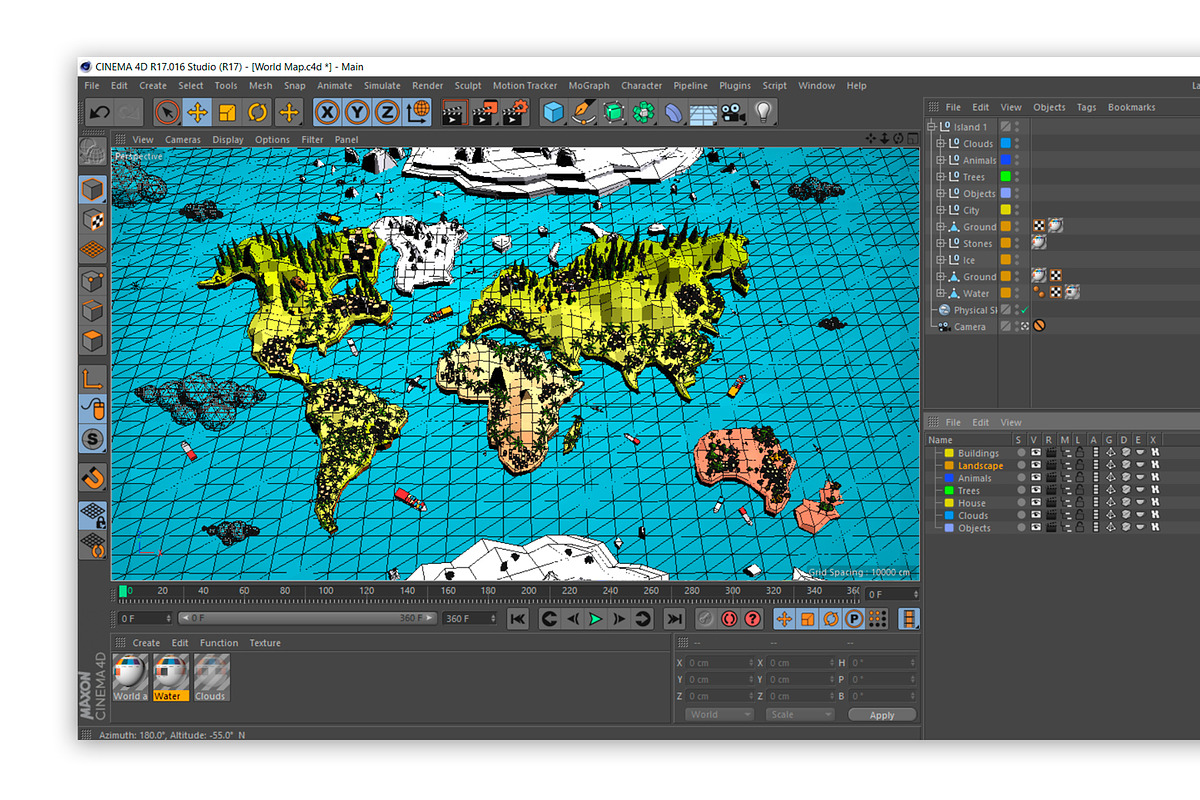Open material manager Texture menu
This screenshot has height=800, width=1200.
click(x=265, y=643)
